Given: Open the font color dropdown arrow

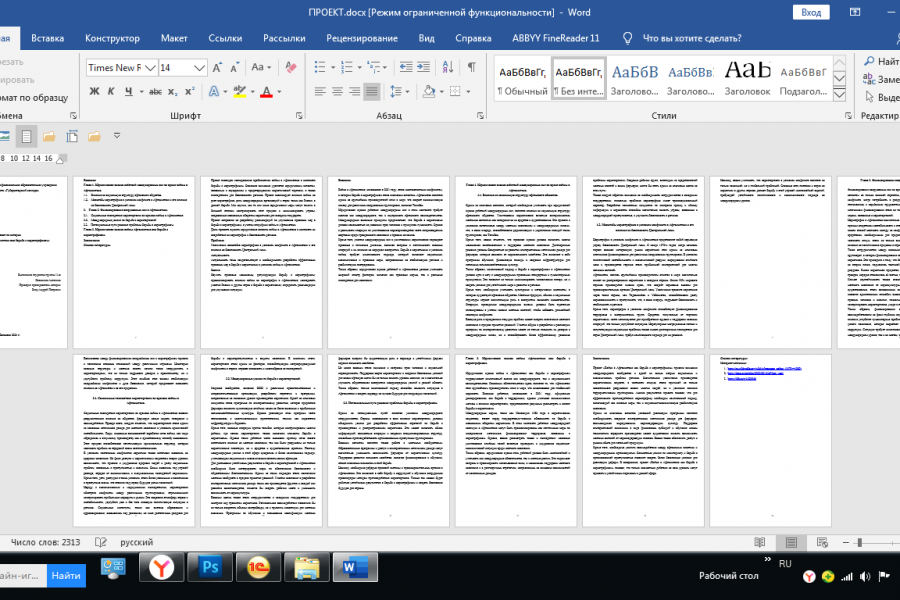Looking at the screenshot, I should click(x=280, y=91).
